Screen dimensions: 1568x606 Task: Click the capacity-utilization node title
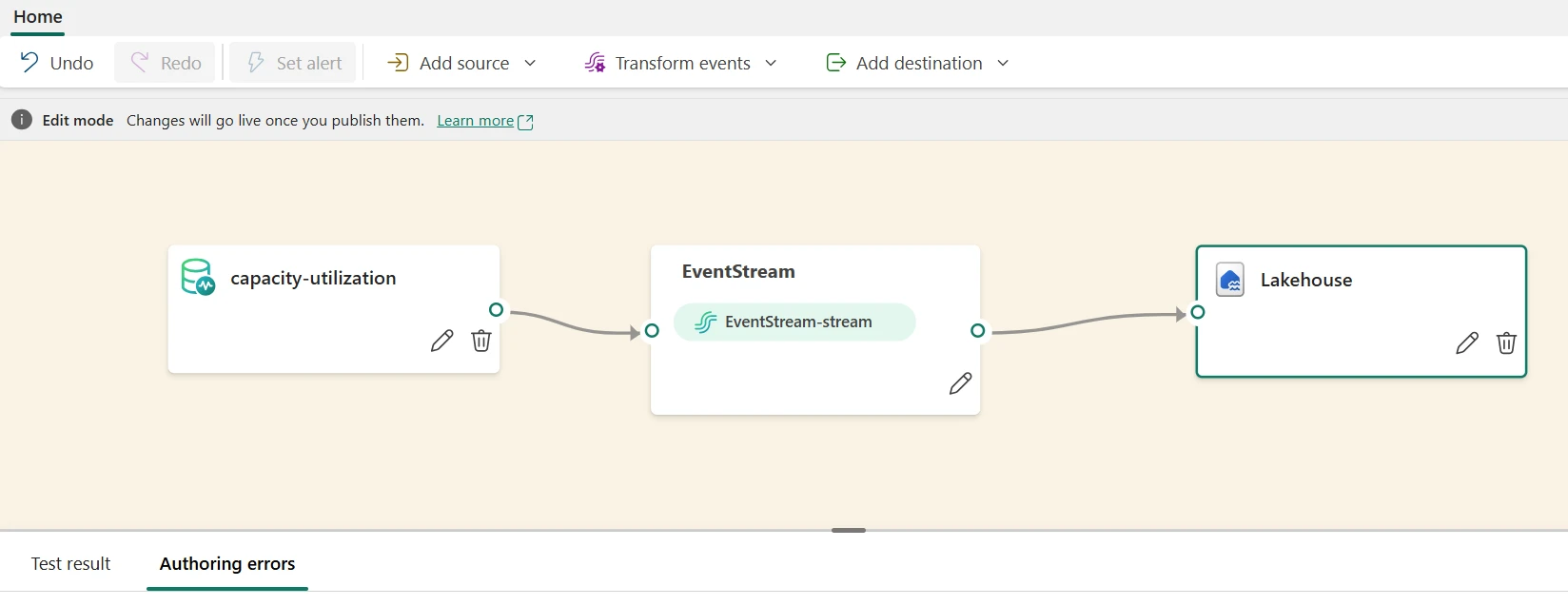[313, 278]
